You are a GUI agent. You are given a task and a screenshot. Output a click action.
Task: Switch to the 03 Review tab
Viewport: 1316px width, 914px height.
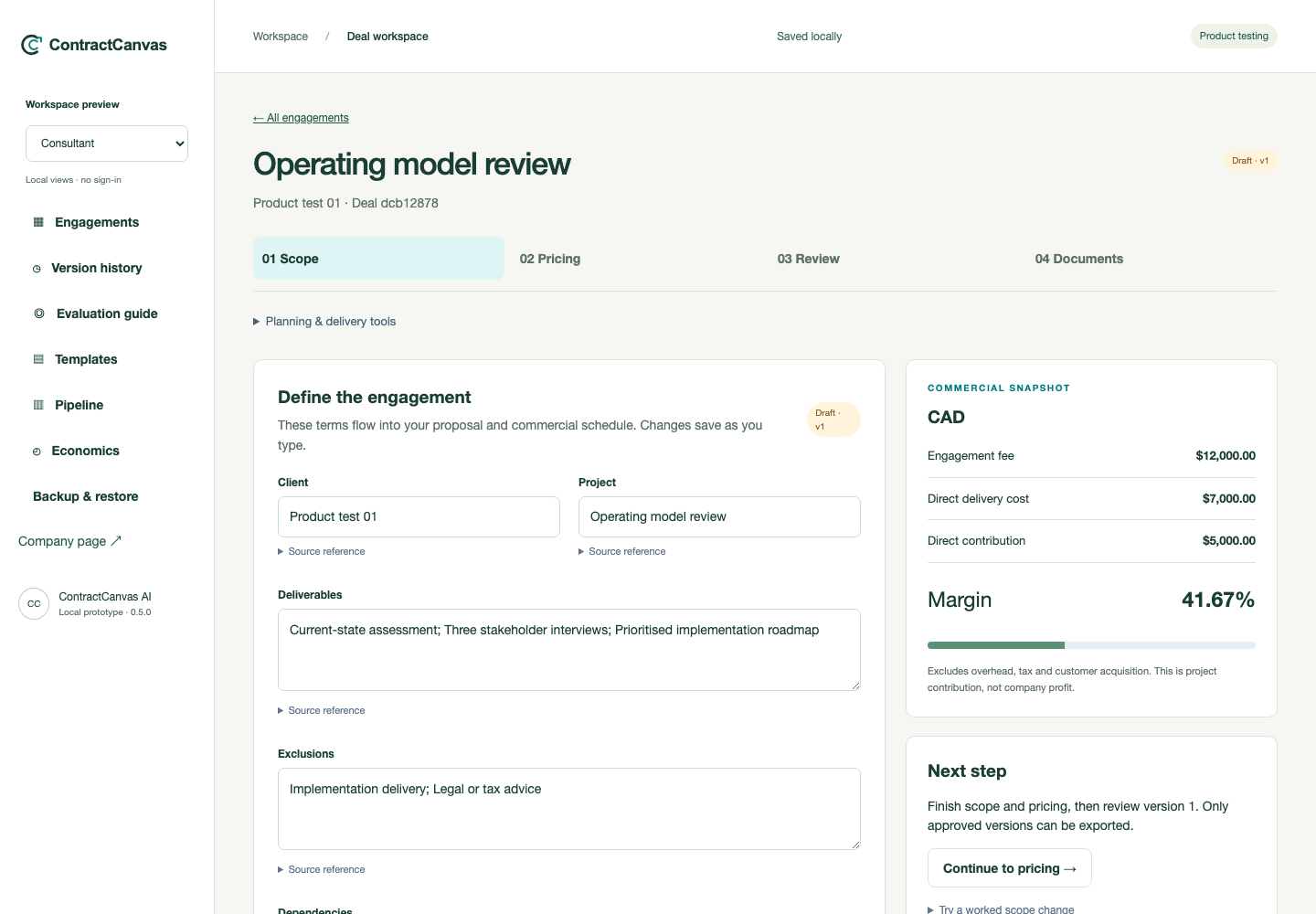tap(894, 259)
